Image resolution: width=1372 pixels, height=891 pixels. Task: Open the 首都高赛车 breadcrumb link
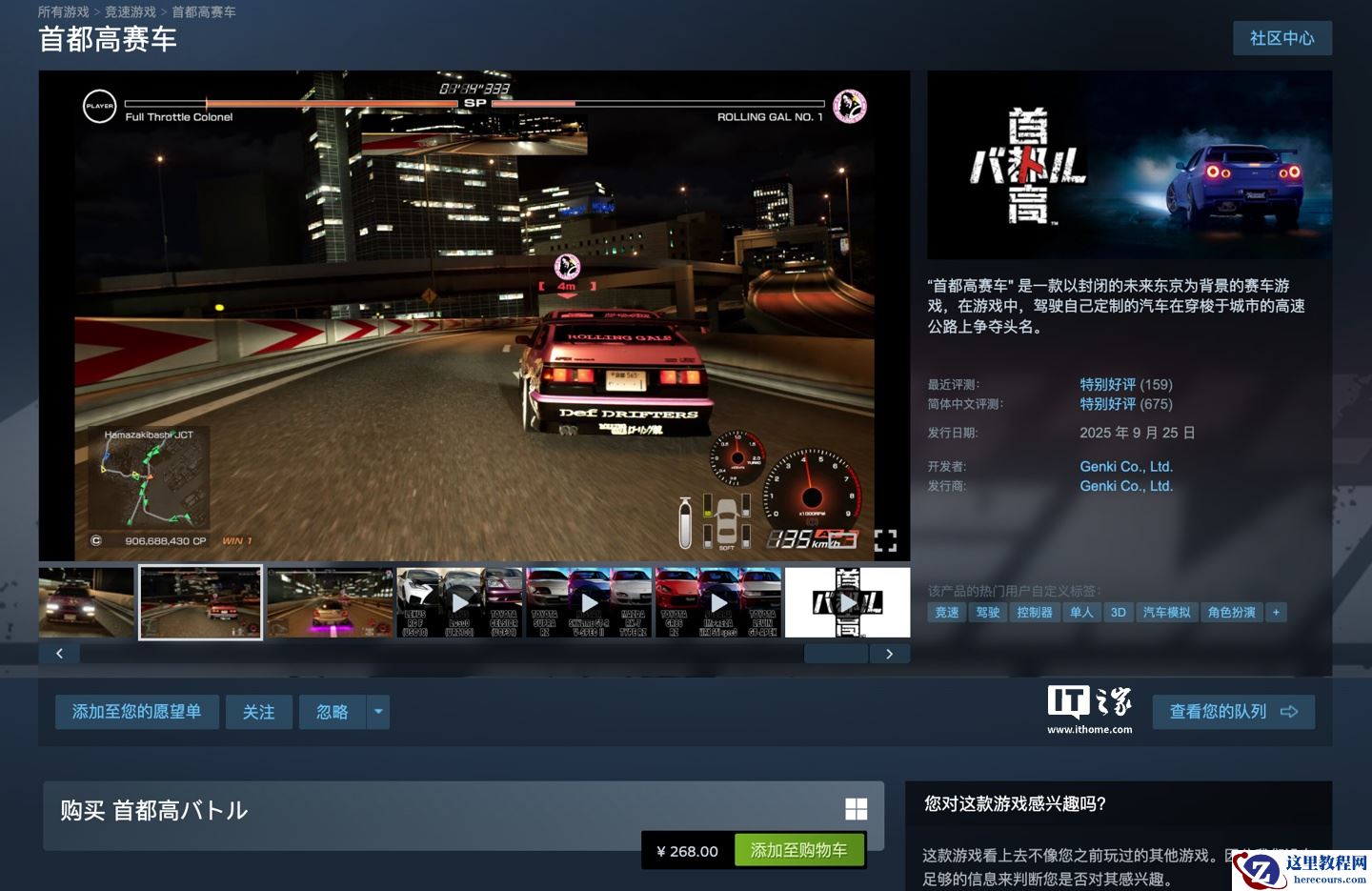[x=204, y=12]
